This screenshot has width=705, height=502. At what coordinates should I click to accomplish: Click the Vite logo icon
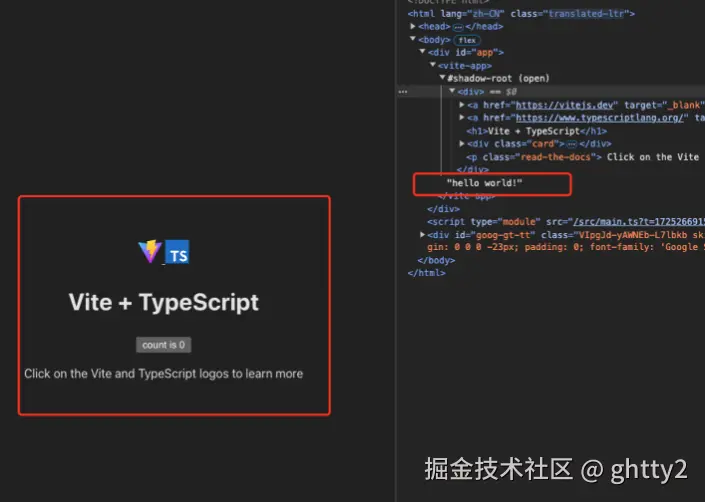coord(150,251)
